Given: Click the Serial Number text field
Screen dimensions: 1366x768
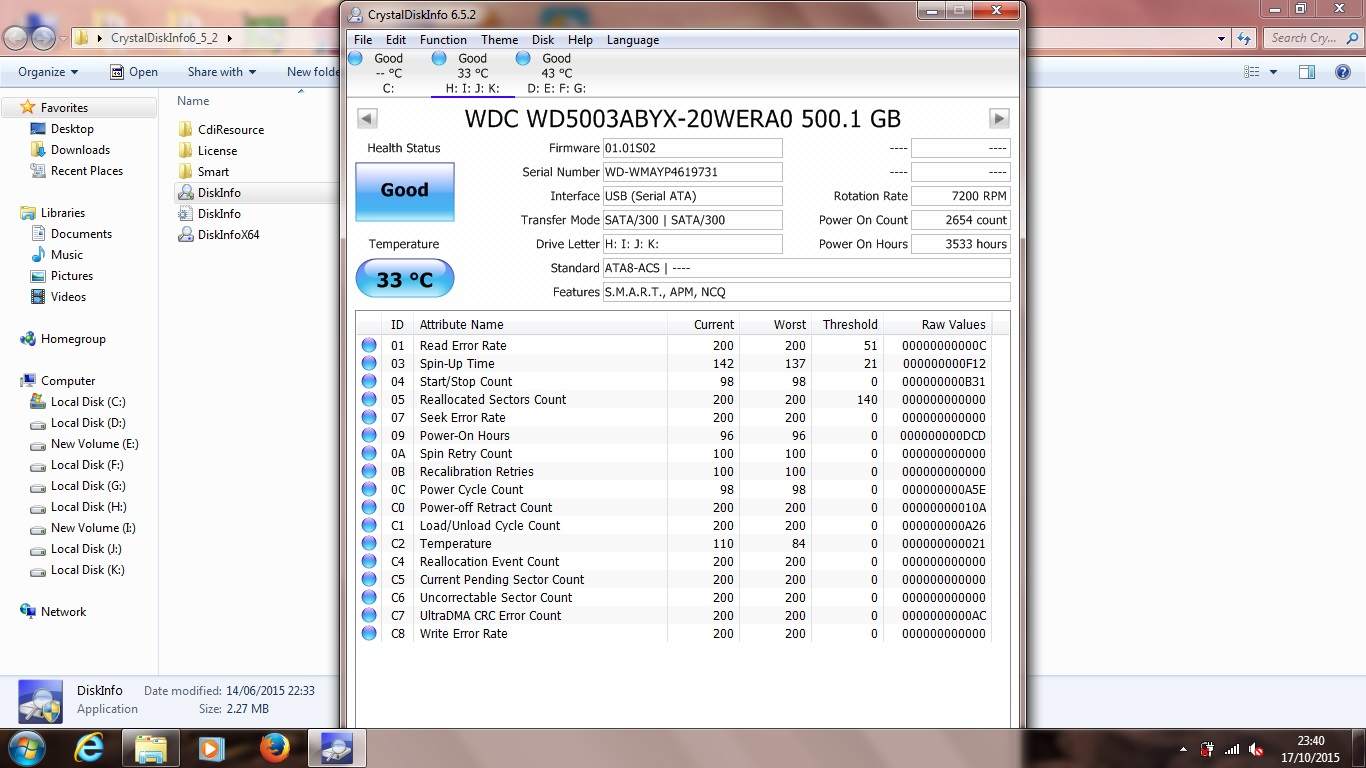Looking at the screenshot, I should [691, 172].
